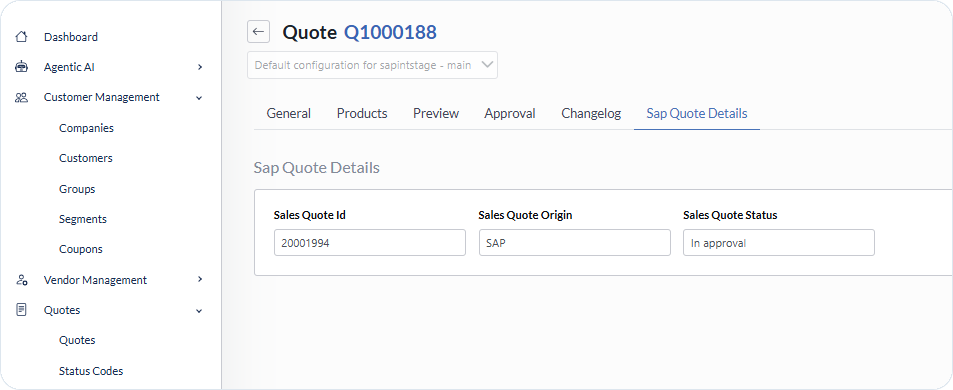
Task: Click the Sales Quote Status field
Action: pyautogui.click(x=779, y=242)
